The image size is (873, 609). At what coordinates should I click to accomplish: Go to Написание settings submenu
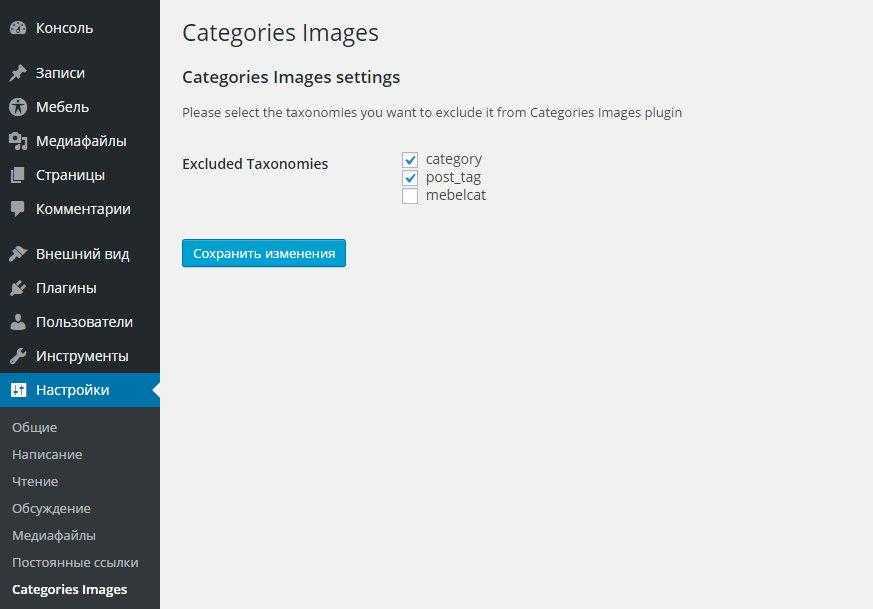coord(47,454)
